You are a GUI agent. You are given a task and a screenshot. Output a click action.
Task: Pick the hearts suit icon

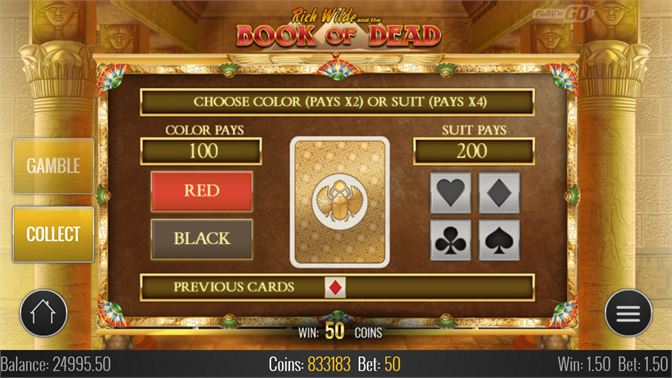point(450,193)
